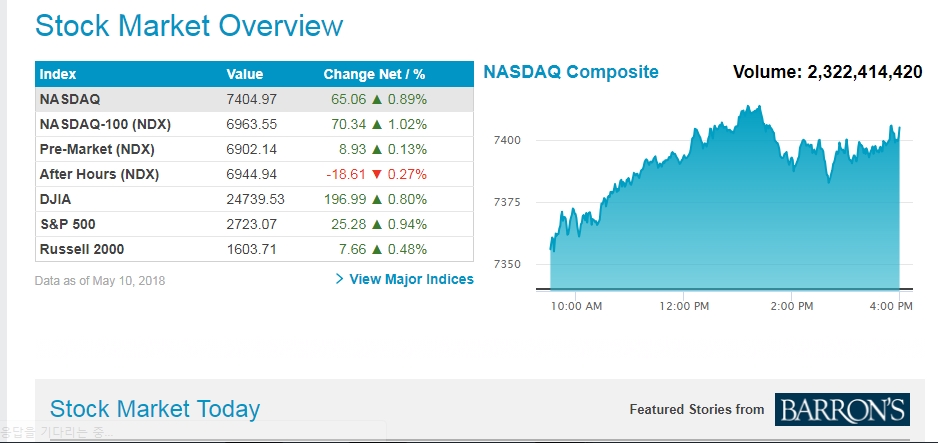Image resolution: width=938 pixels, height=443 pixels.
Task: Click the Stock Market Today heading
Action: click(x=155, y=409)
